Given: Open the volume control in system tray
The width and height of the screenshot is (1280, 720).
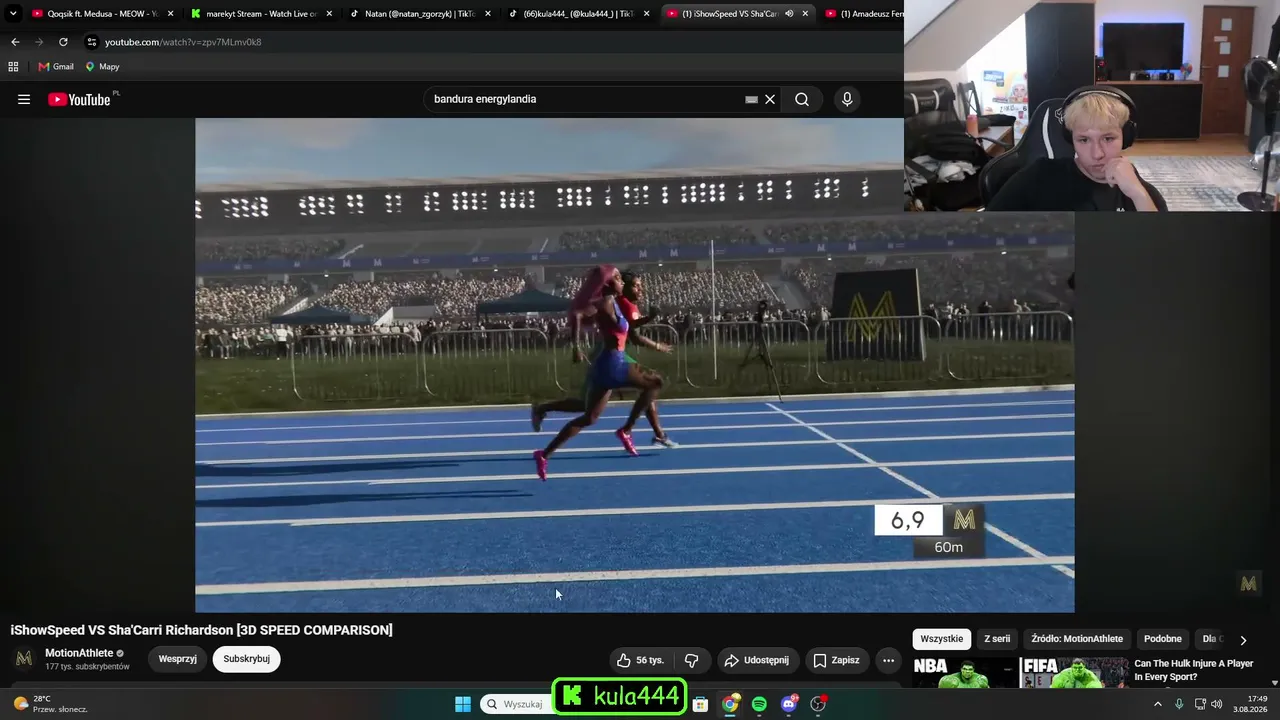Looking at the screenshot, I should (1217, 704).
